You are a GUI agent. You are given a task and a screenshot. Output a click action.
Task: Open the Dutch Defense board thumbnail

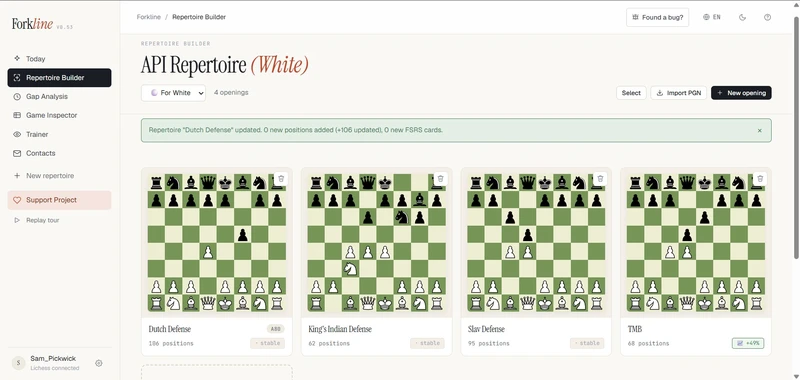coord(217,242)
